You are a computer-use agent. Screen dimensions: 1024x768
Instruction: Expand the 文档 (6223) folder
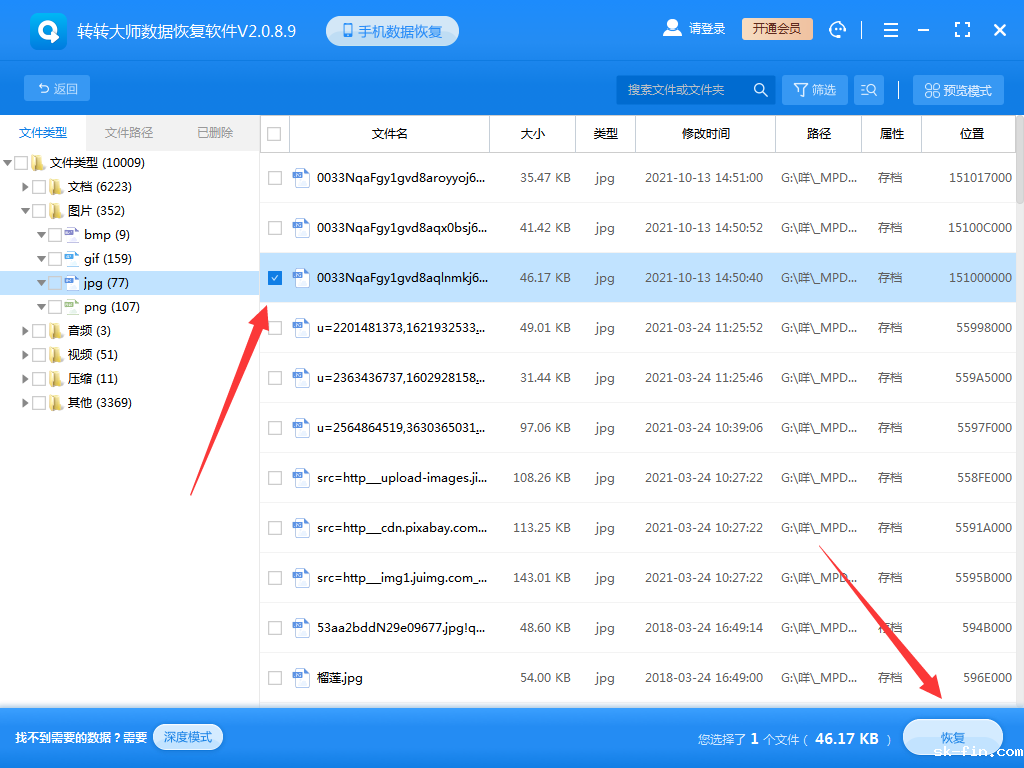(26, 186)
